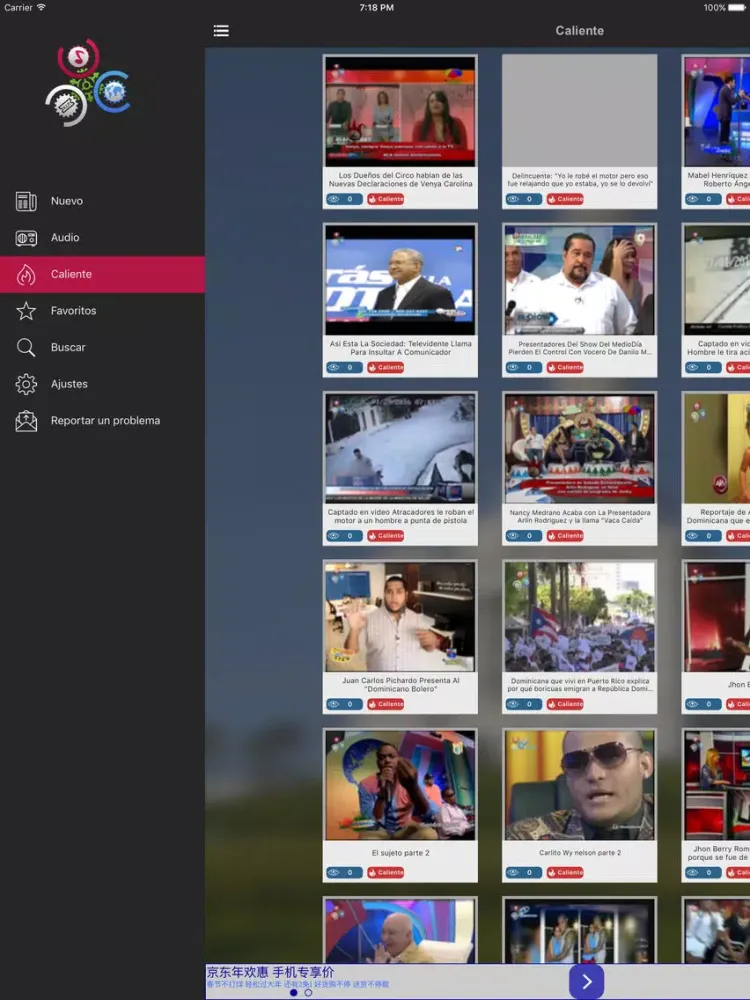The image size is (750, 1000).
Task: Click Caliente tag on Delincuente card
Action: [565, 199]
